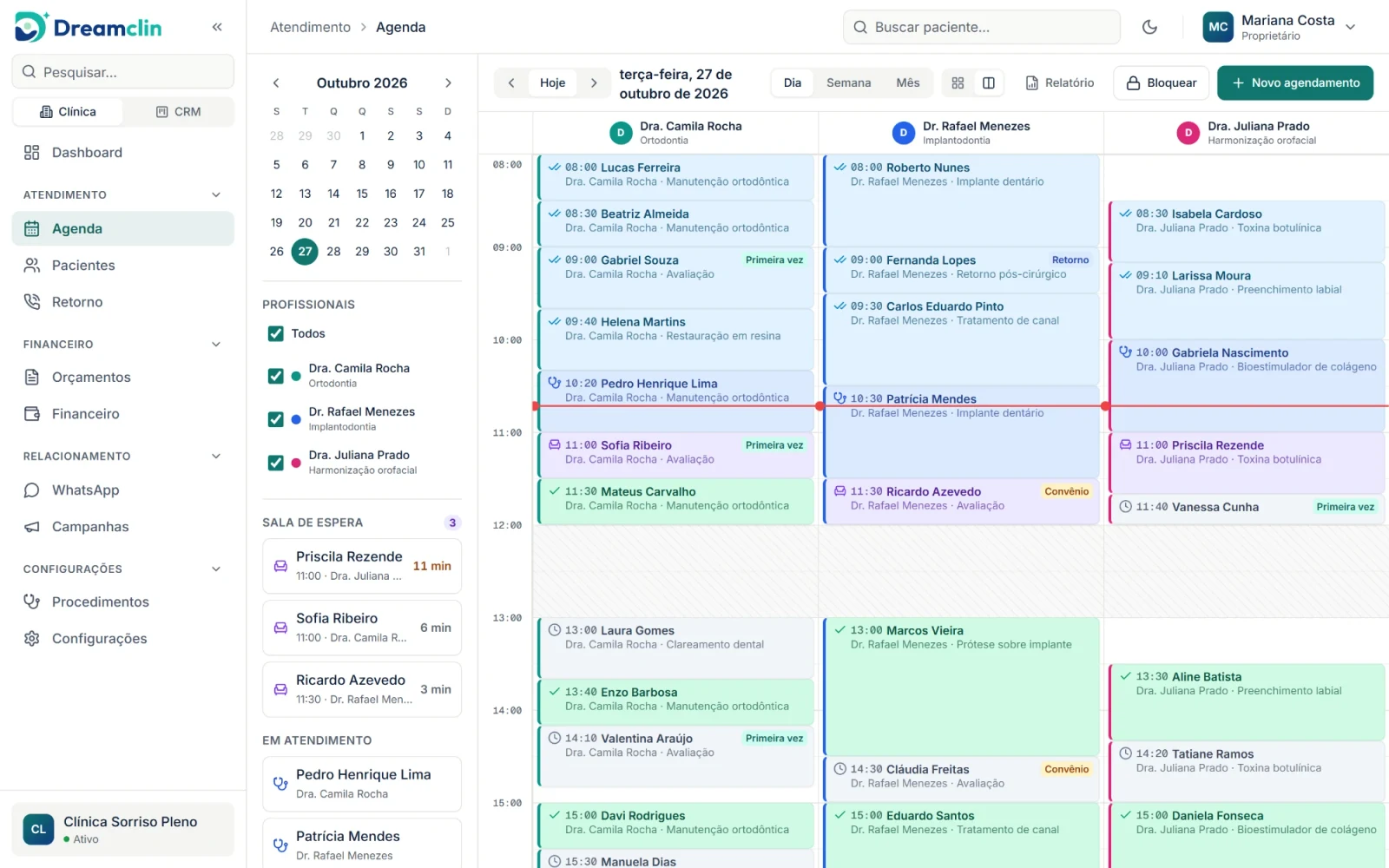The height and width of the screenshot is (868, 1389).
Task: Select October 28 in mini calendar
Action: tap(333, 252)
